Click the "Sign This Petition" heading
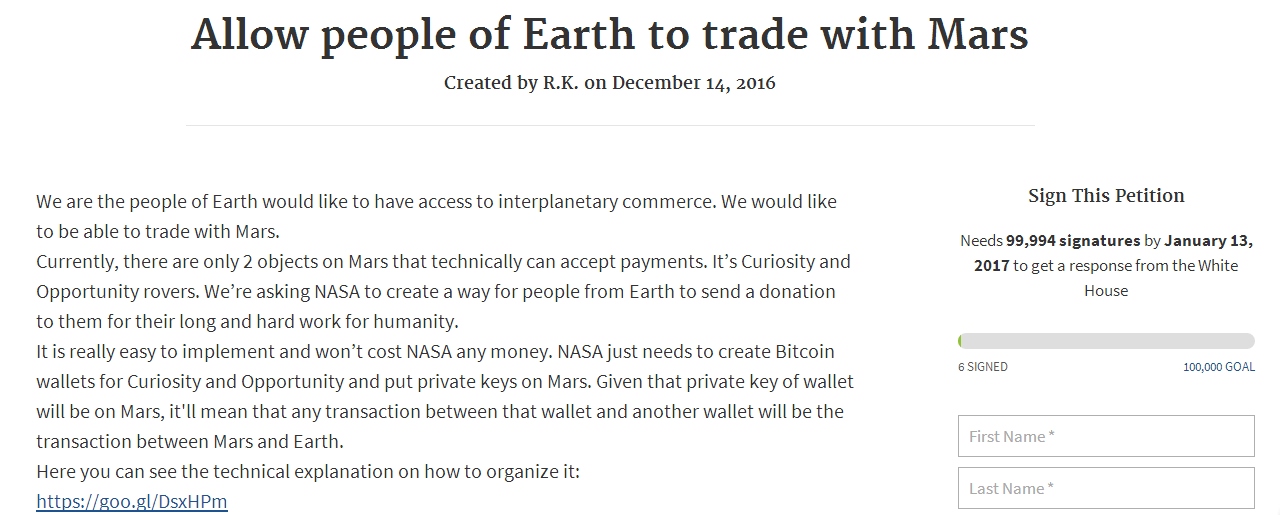Image resolution: width=1280 pixels, height=515 pixels. pos(1106,195)
